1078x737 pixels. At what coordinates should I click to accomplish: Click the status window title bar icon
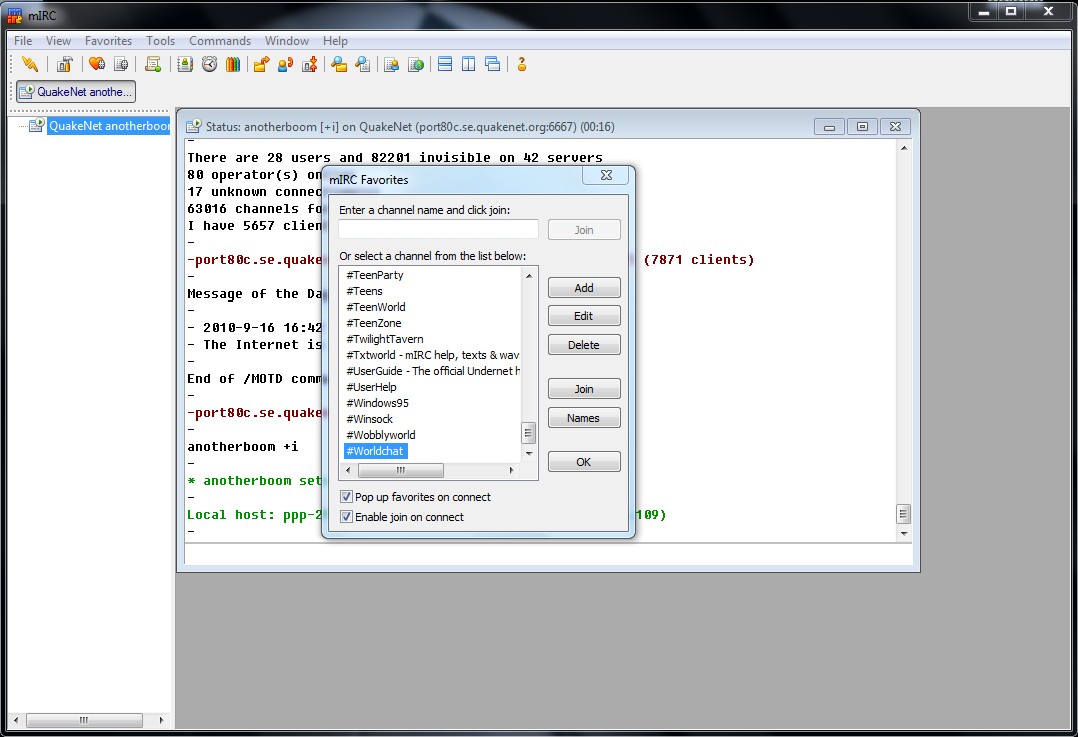pyautogui.click(x=194, y=126)
